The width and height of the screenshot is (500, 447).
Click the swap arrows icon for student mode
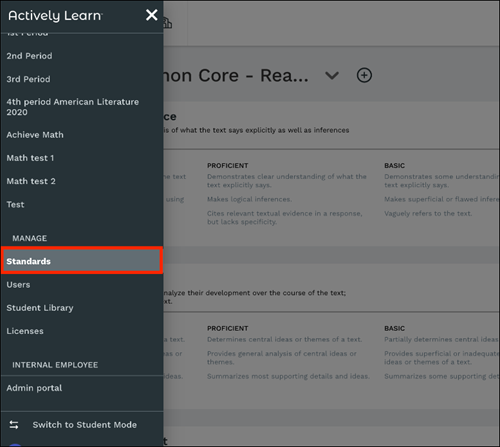(x=14, y=425)
